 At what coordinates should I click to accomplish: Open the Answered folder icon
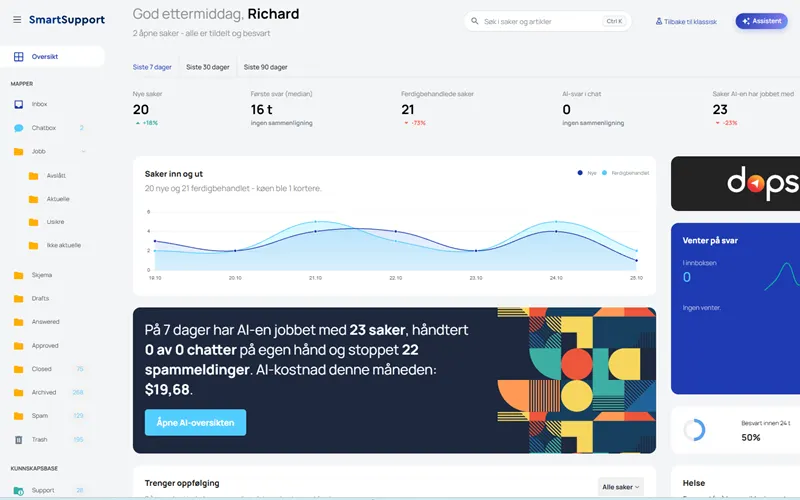(18, 322)
